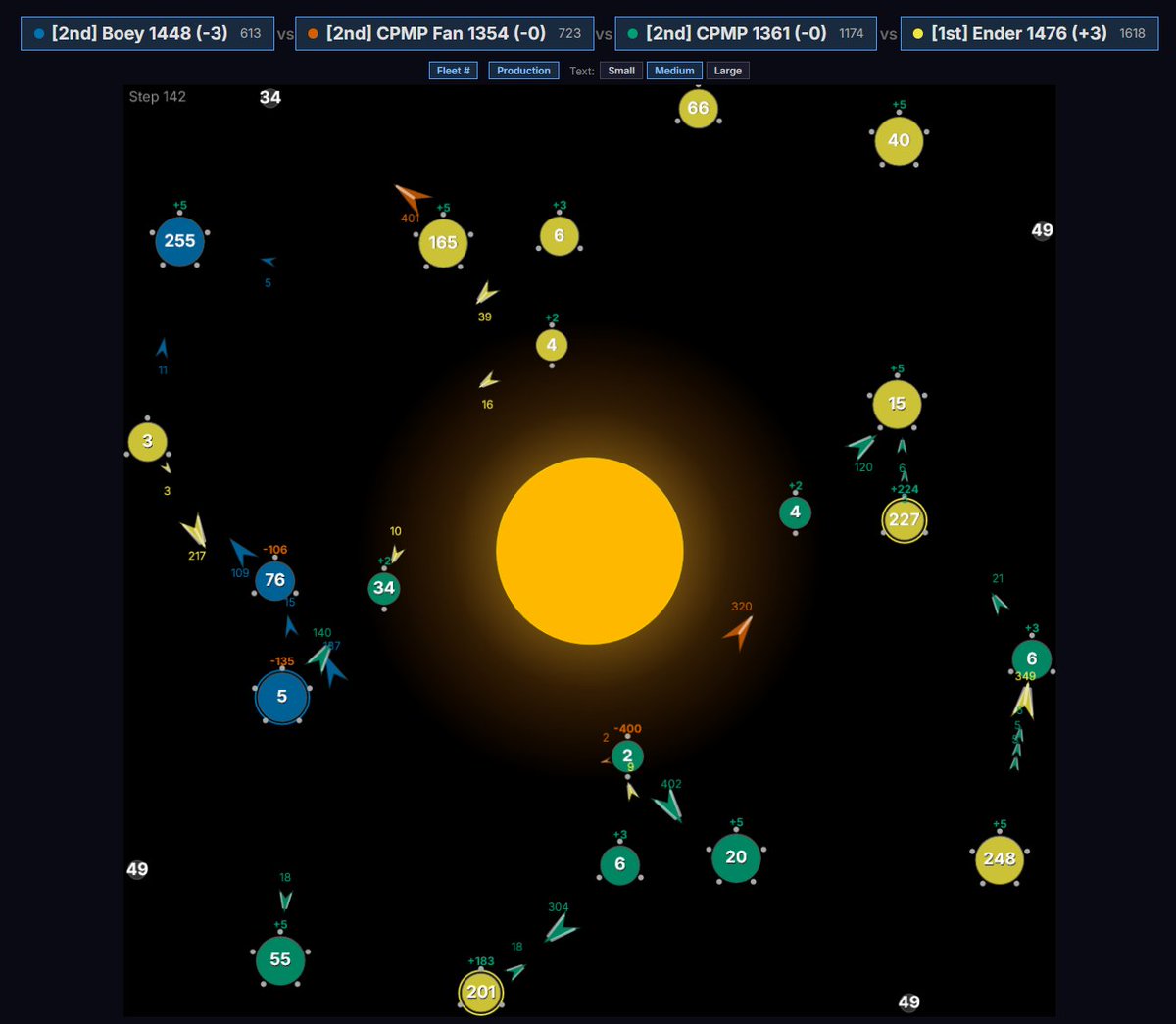This screenshot has height=1024, width=1176.
Task: Click the blue fleet arrow labeled 11
Action: [x=162, y=348]
